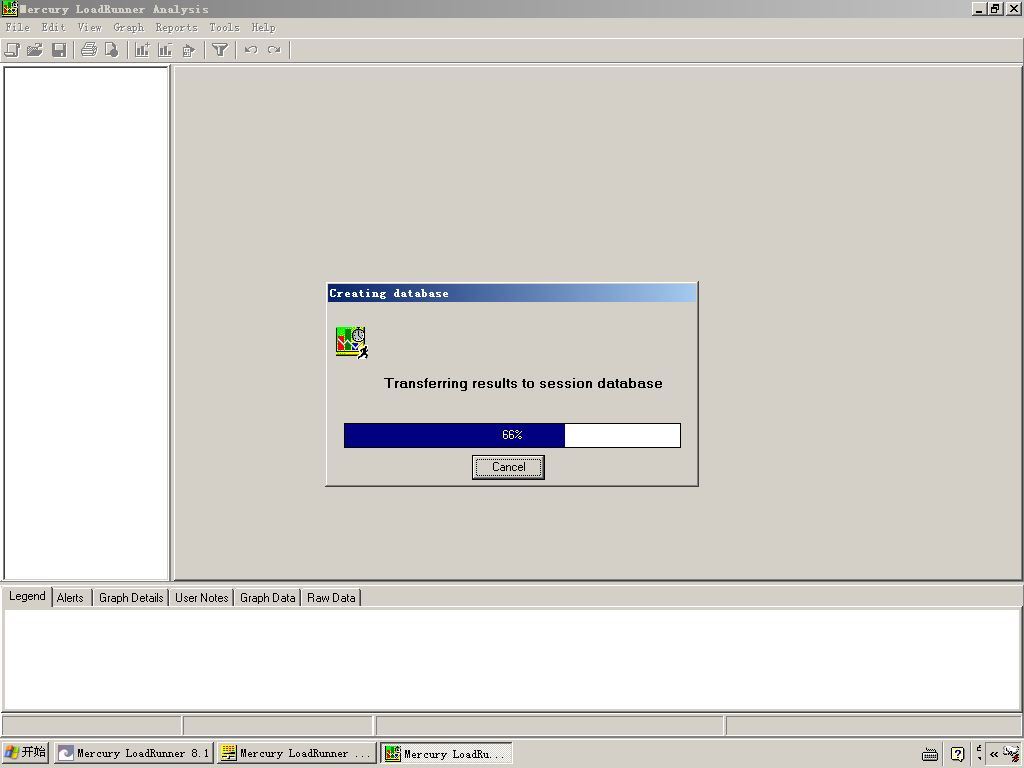The image size is (1024, 768).
Task: Open the Reports menu
Action: (176, 27)
